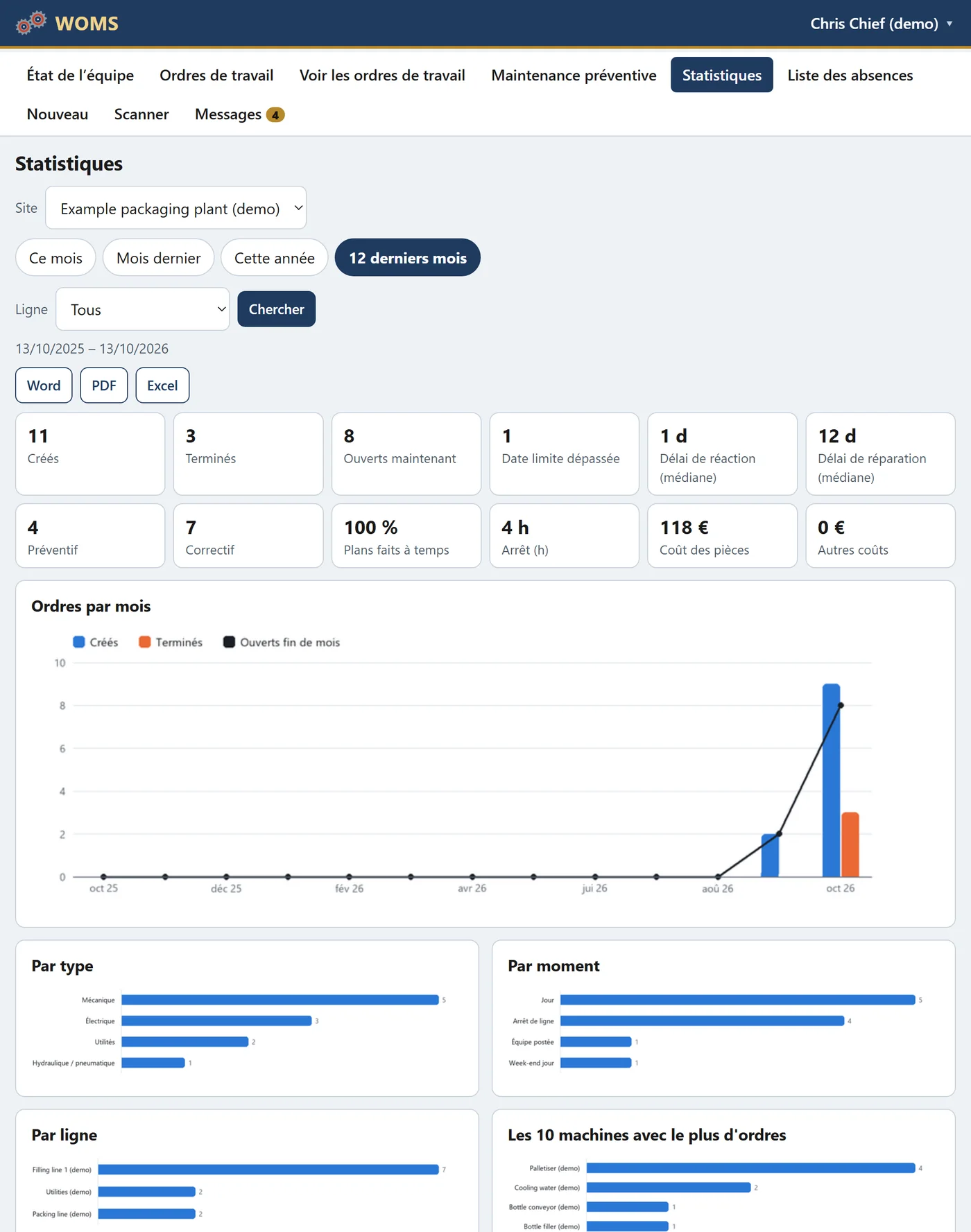Toggle the black Ouverts fin de mois swatch
Image resolution: width=971 pixels, height=1232 pixels.
point(229,642)
